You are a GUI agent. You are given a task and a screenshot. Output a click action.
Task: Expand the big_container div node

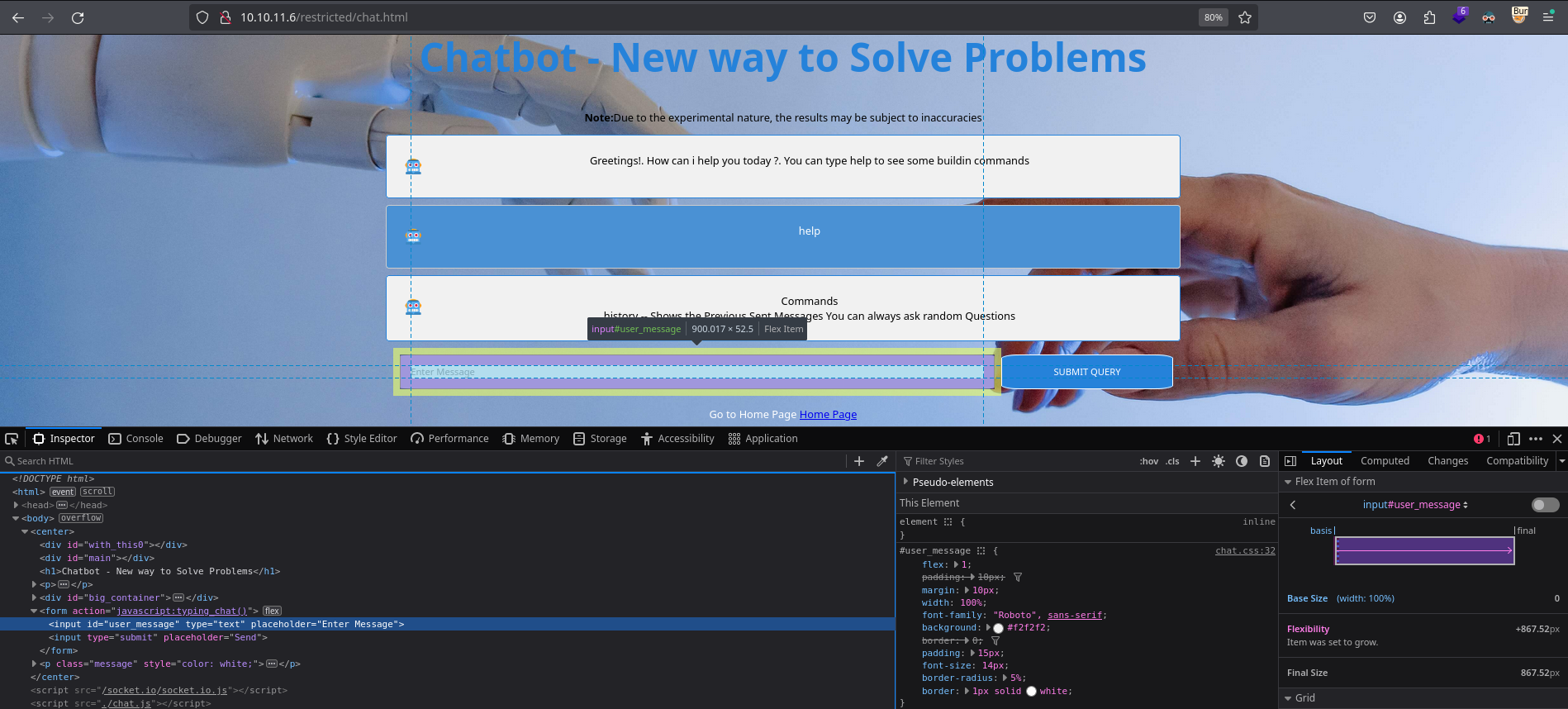34,597
